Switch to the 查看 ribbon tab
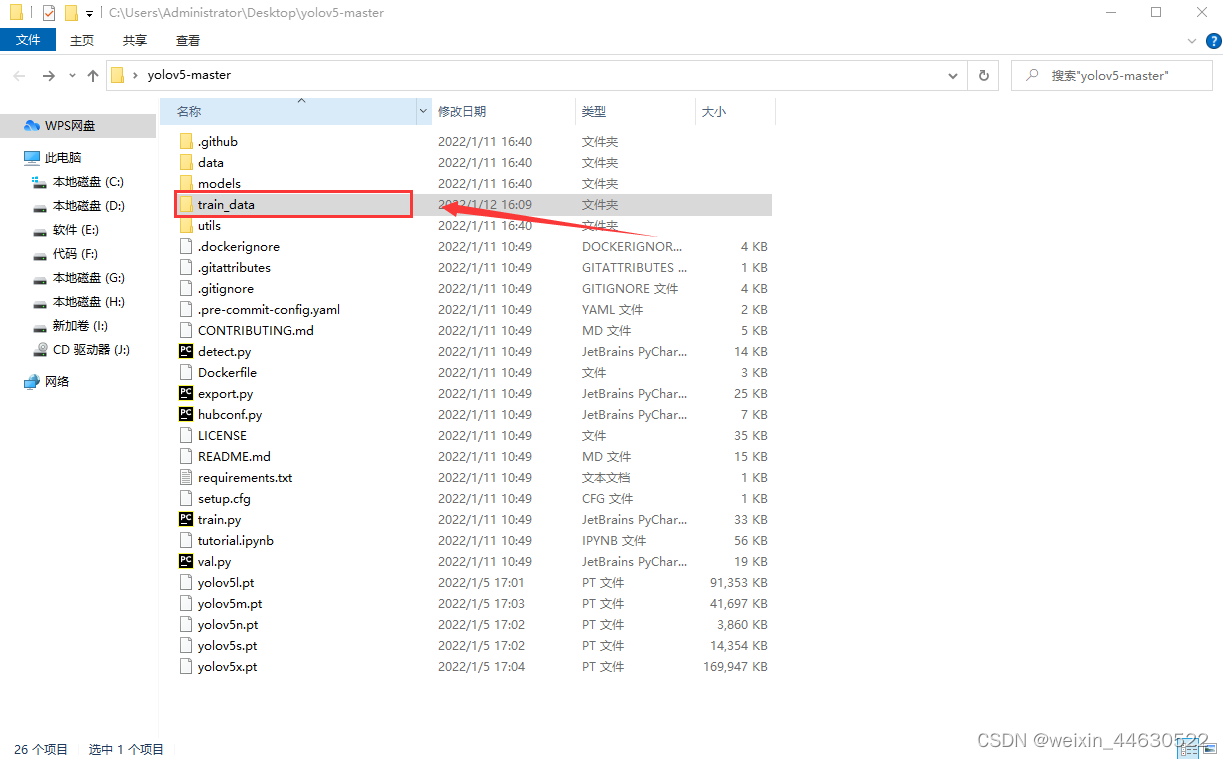Viewport: 1223px width, 759px height. click(188, 40)
